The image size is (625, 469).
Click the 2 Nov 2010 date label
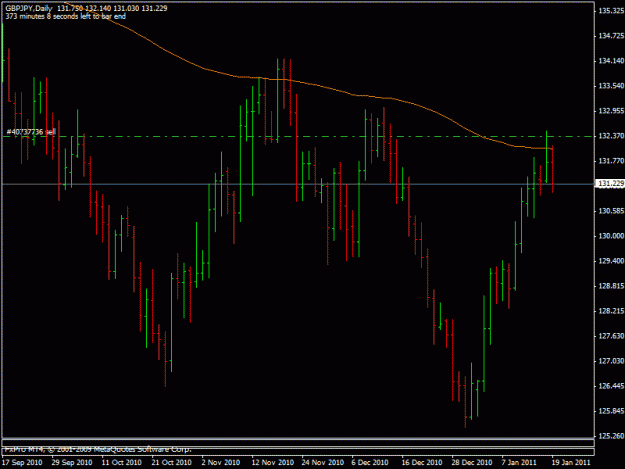221,462
